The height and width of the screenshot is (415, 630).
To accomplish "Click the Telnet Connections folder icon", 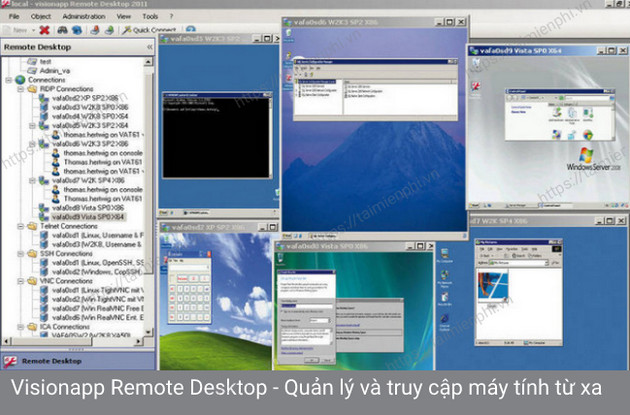I will 32,226.
